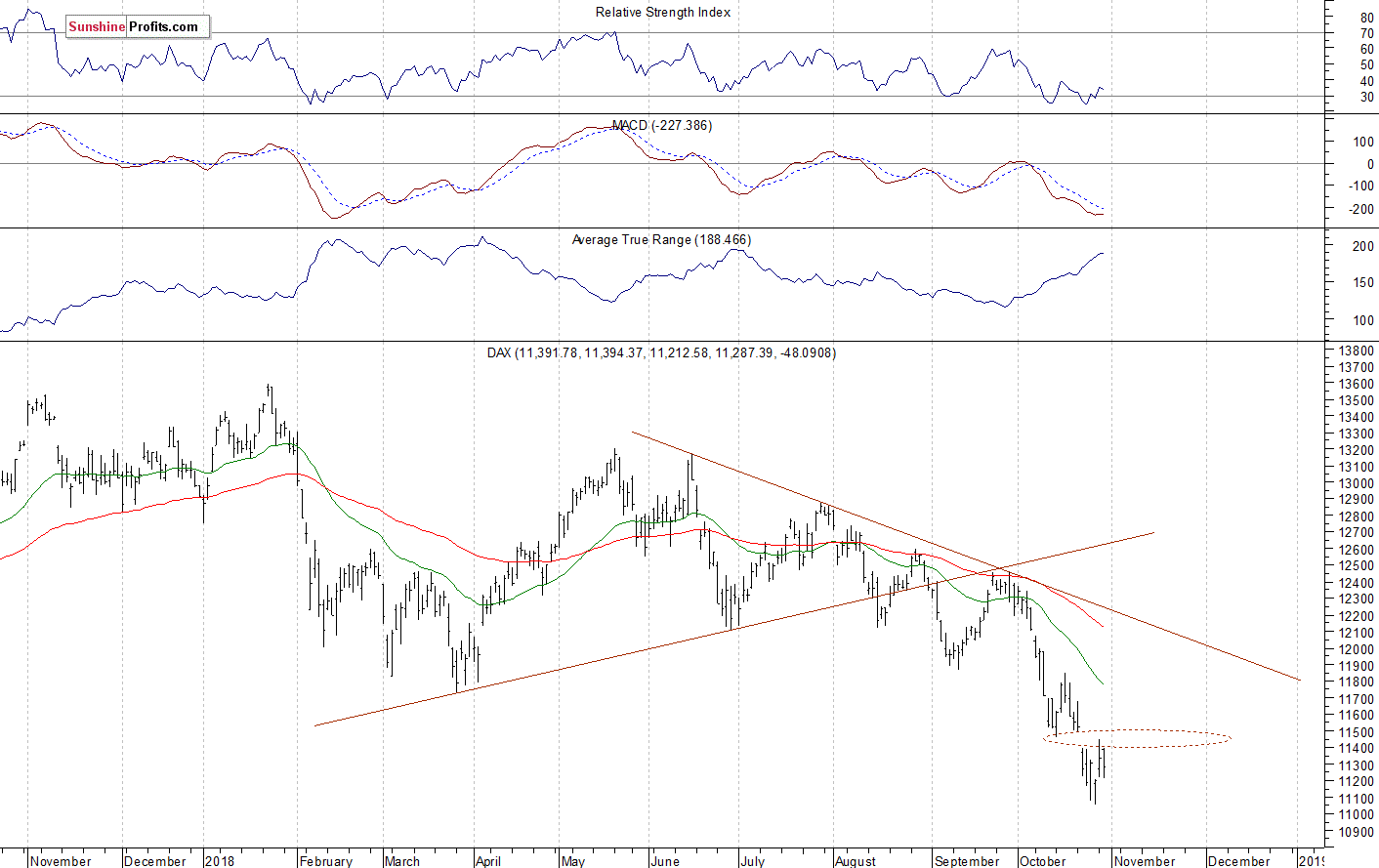Click the April axis label
The height and width of the screenshot is (868, 1379).
[488, 861]
